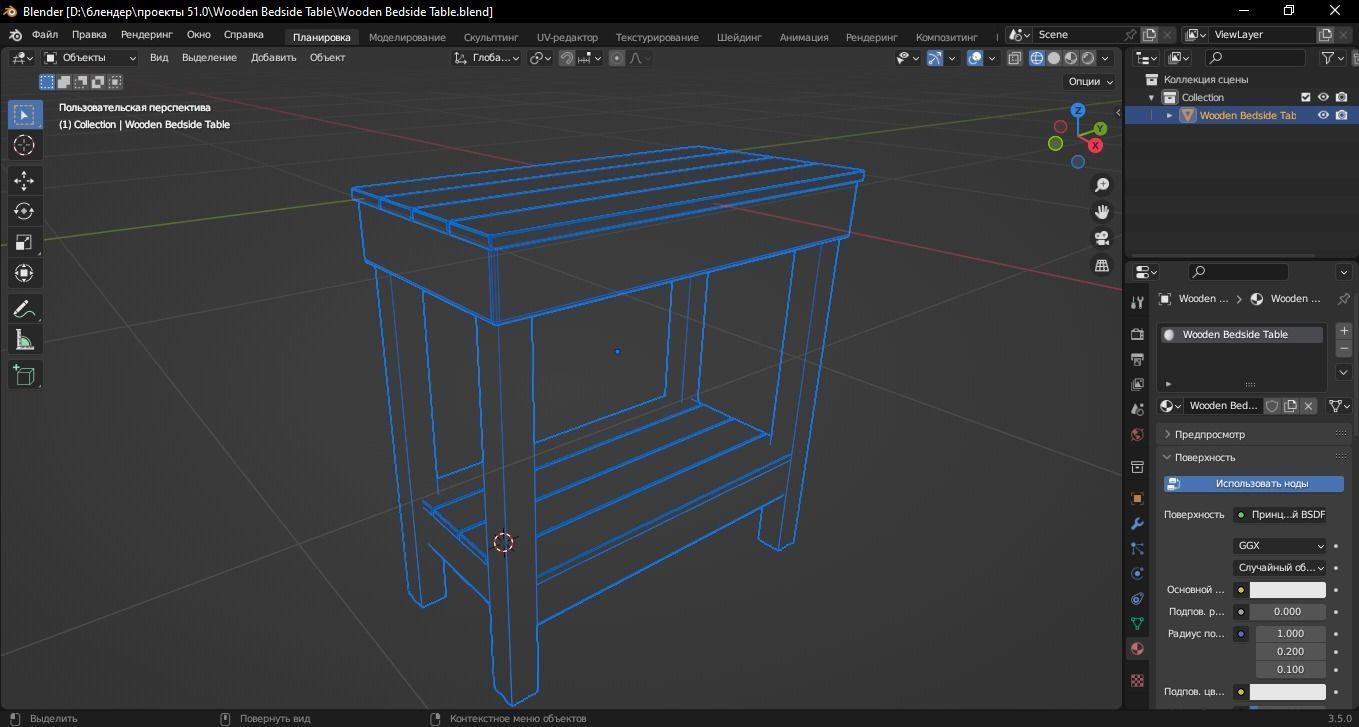Switch to solid viewport shading

pyautogui.click(x=1054, y=58)
